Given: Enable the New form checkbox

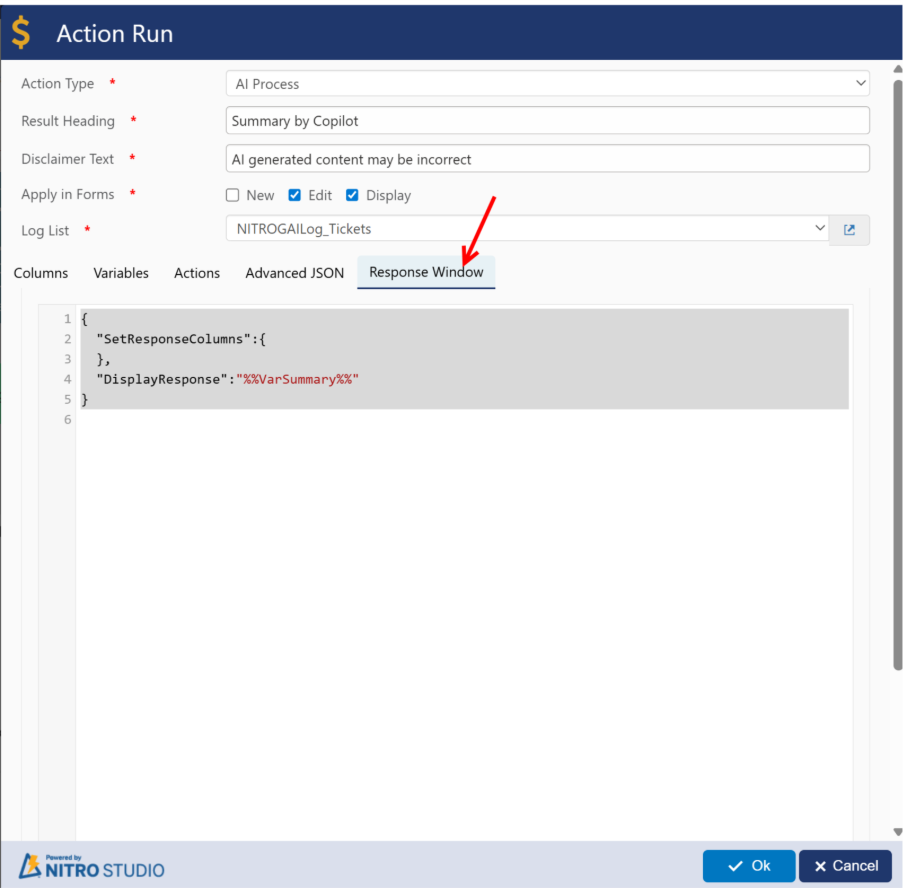Looking at the screenshot, I should tap(233, 196).
